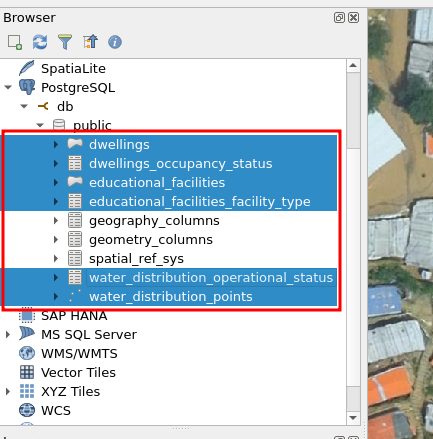Click the XYZ Tiles grid icon

click(27, 391)
